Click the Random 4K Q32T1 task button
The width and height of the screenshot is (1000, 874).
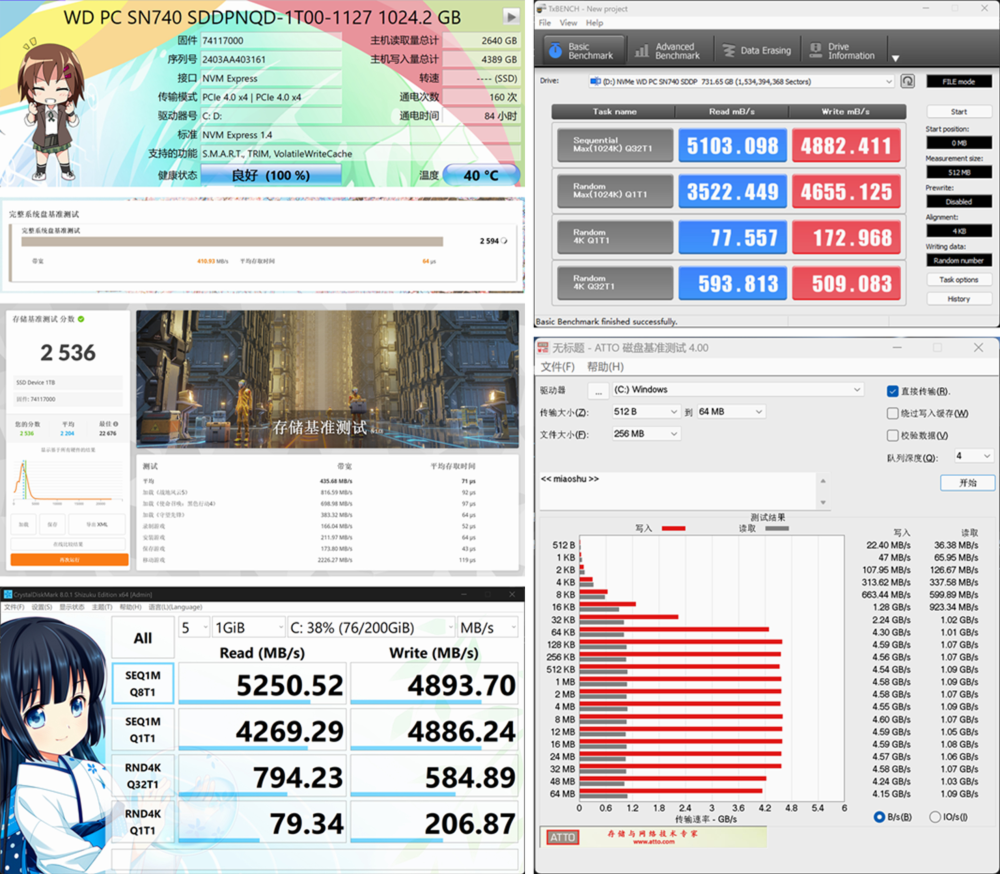(615, 283)
